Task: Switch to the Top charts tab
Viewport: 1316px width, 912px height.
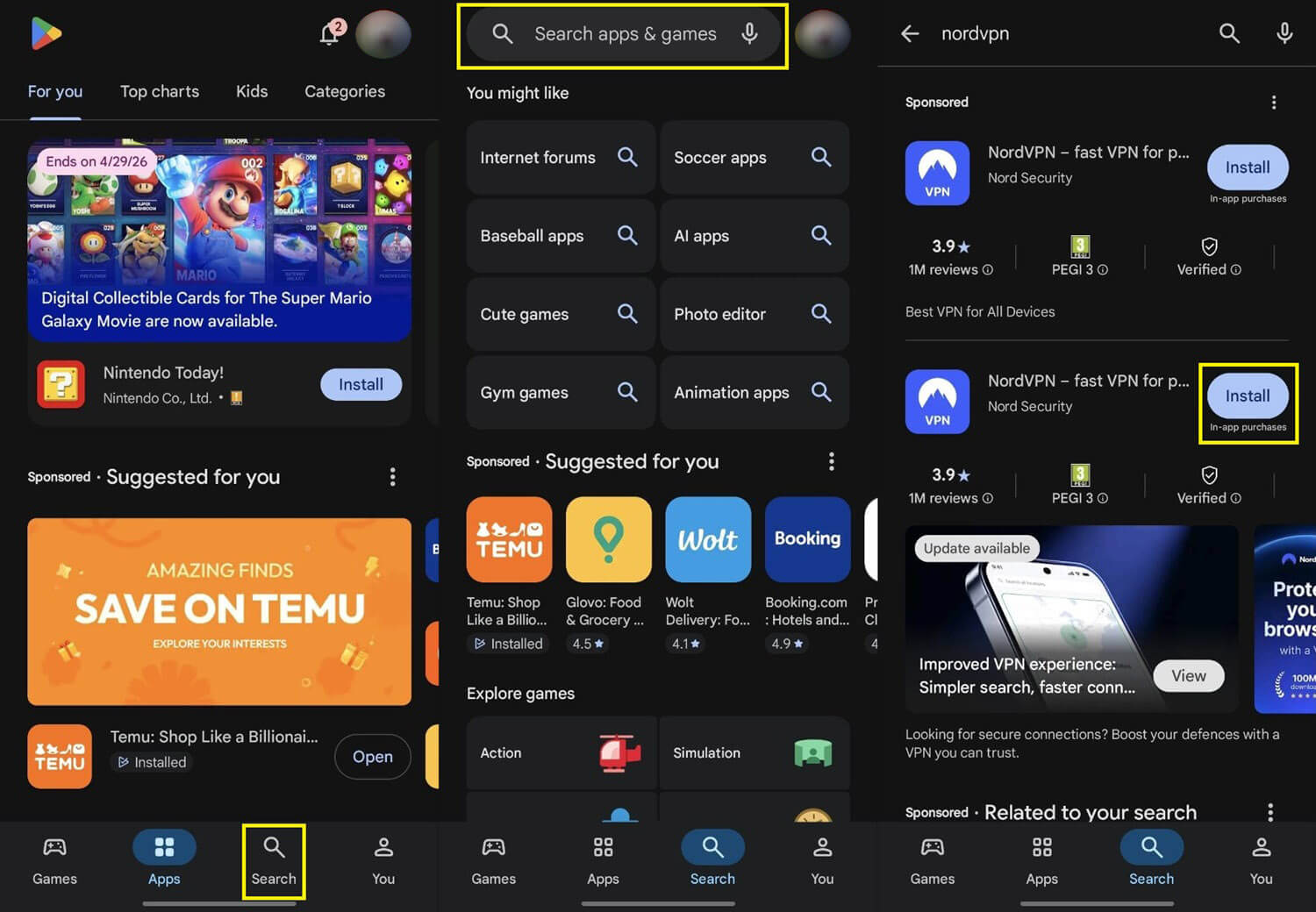Action: click(x=160, y=91)
